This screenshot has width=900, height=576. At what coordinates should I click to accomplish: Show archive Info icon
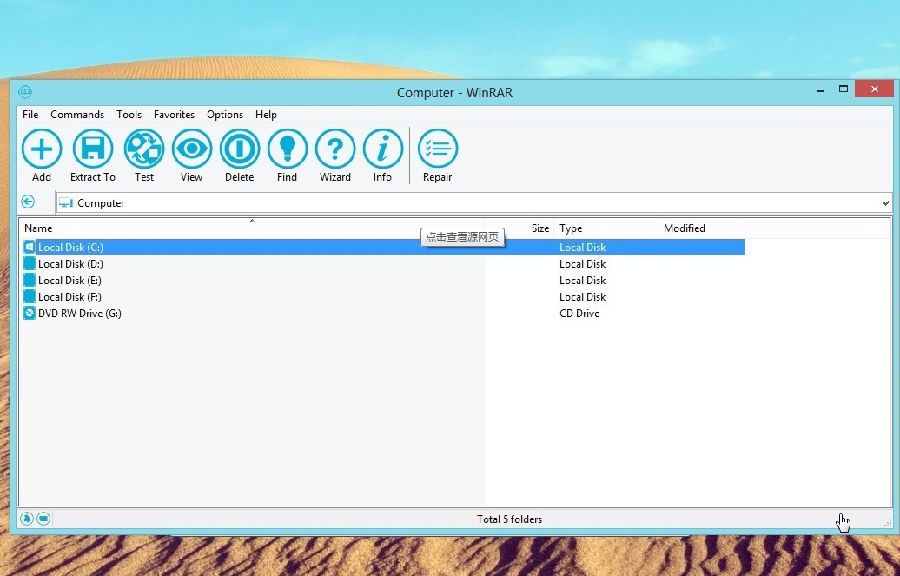click(383, 149)
